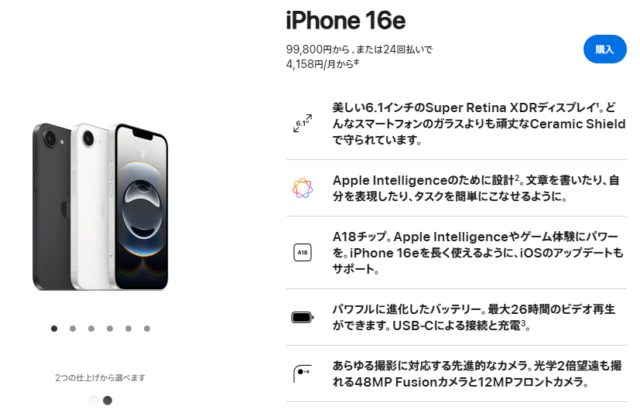The height and width of the screenshot is (409, 640).
Task: Go to the fifth carousel dot
Action: (129, 329)
